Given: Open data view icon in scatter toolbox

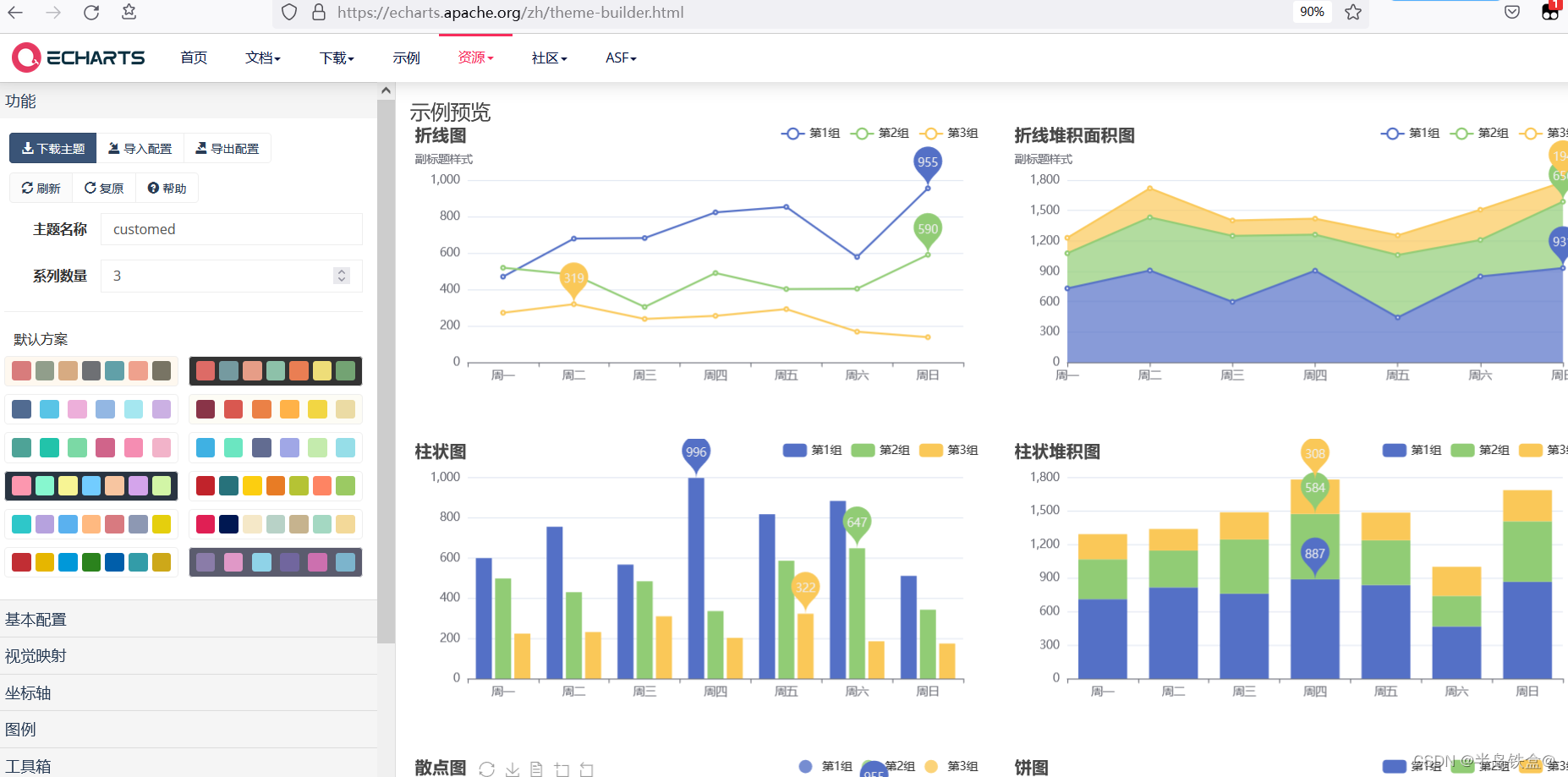Looking at the screenshot, I should coord(536,769).
